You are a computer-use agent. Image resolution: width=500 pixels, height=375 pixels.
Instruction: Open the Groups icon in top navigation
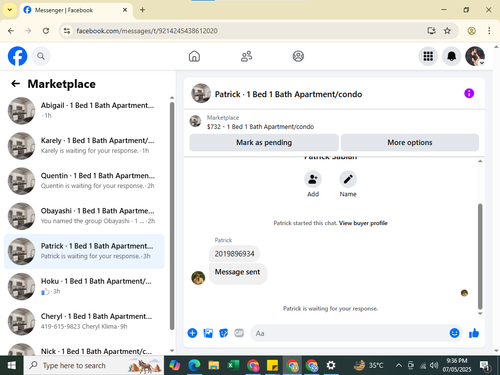click(298, 56)
